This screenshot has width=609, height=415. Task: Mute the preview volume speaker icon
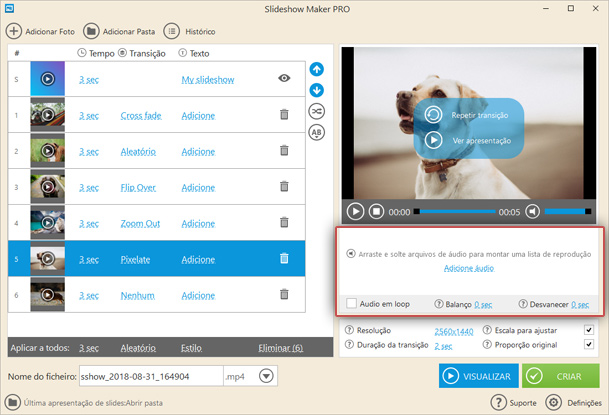coord(532,212)
